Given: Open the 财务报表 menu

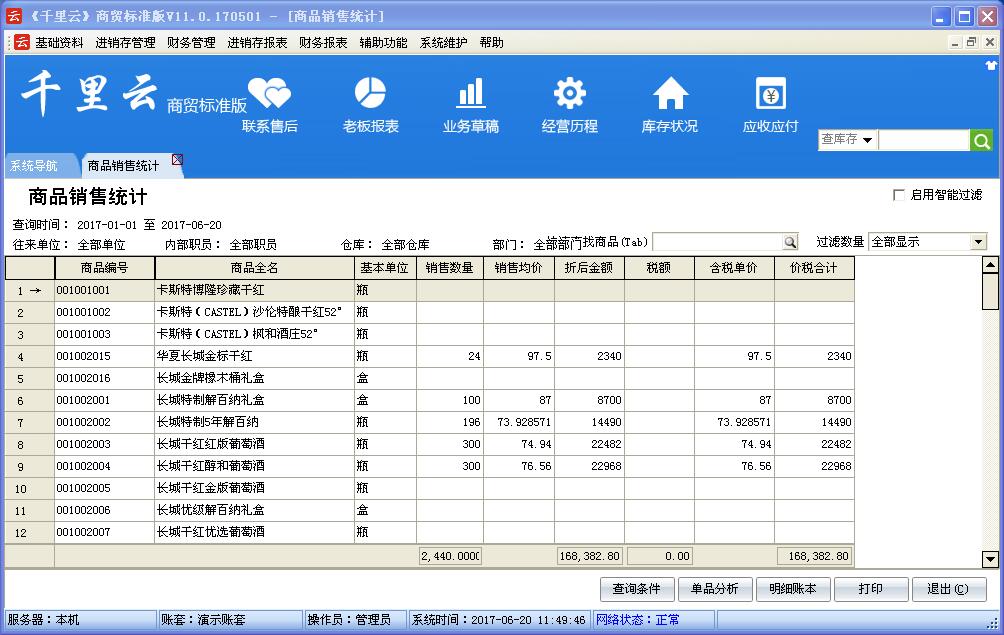Looking at the screenshot, I should click(323, 43).
